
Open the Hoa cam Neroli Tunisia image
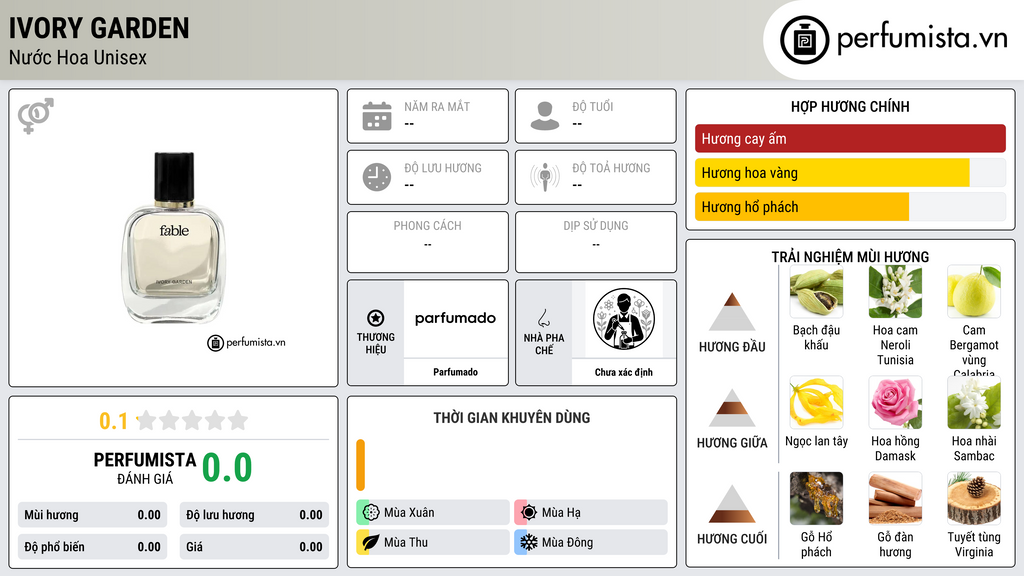pos(895,291)
